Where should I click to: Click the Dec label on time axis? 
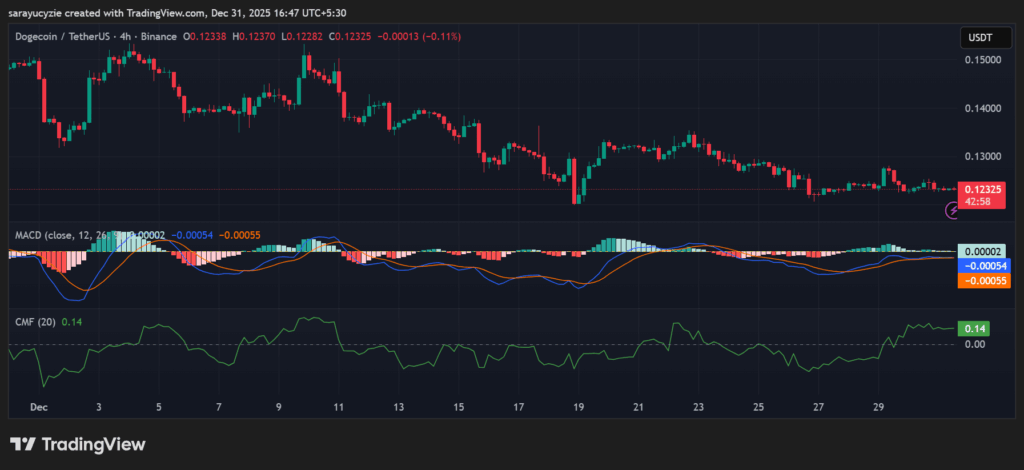pyautogui.click(x=39, y=408)
